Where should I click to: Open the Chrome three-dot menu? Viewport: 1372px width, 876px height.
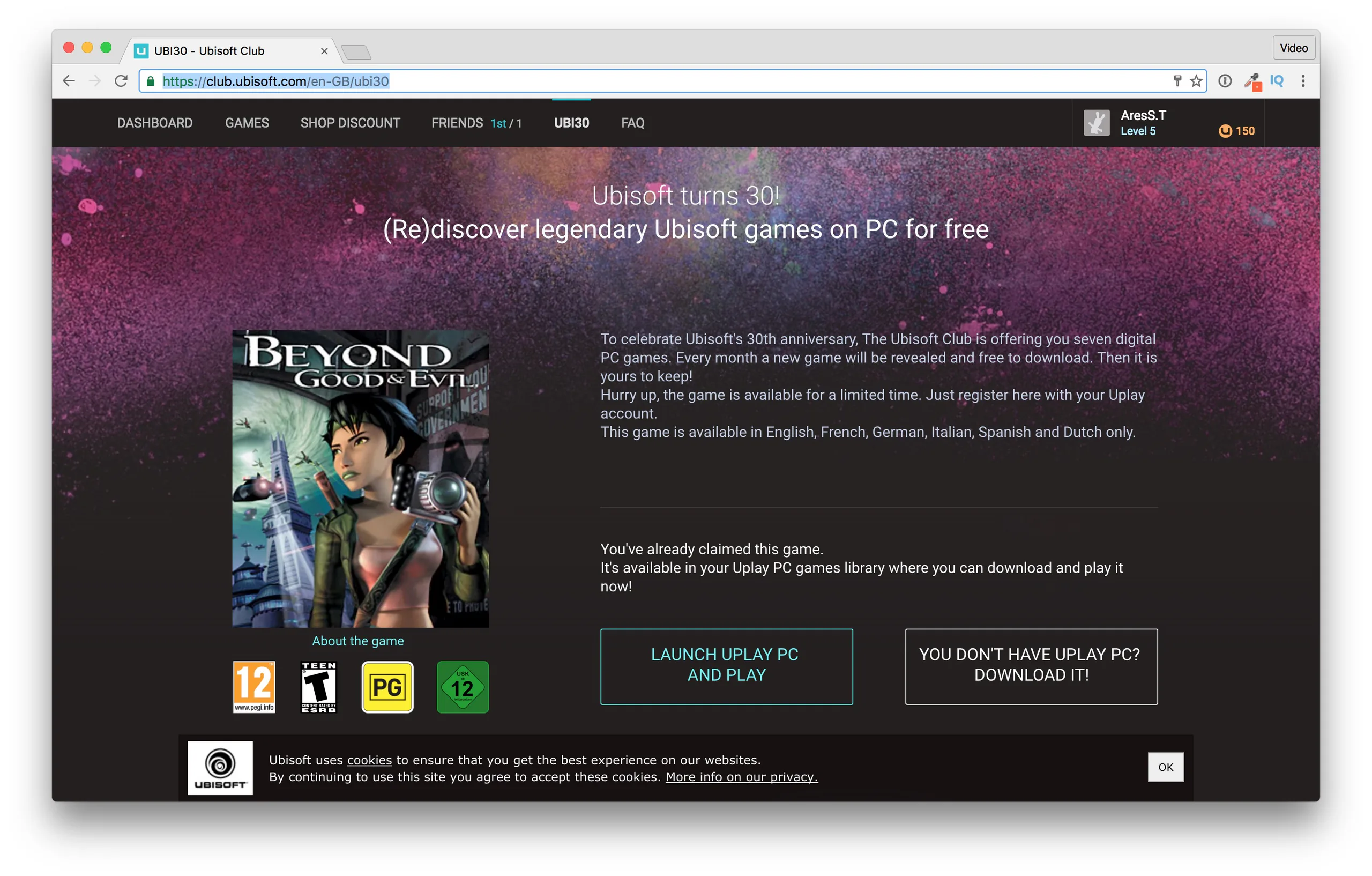pos(1302,81)
